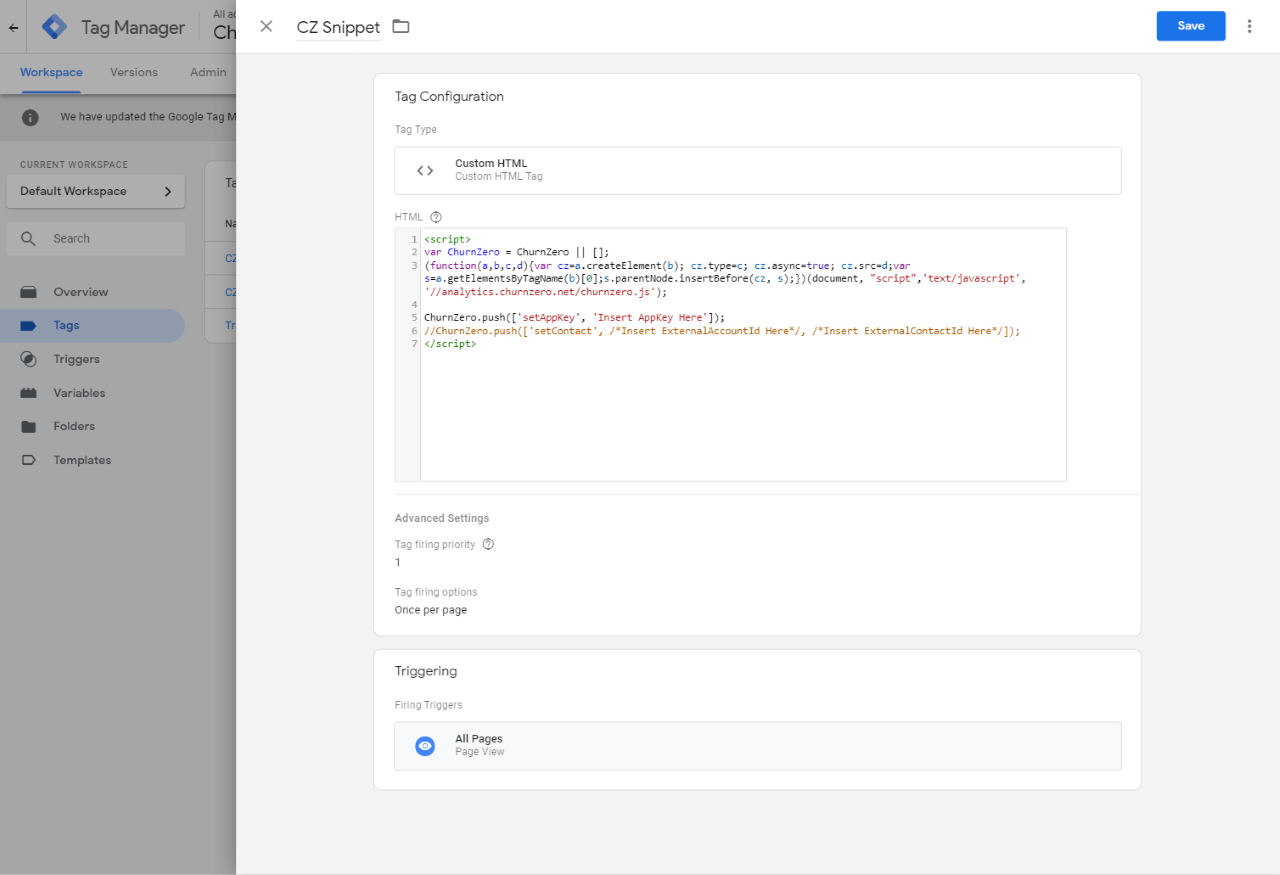The height and width of the screenshot is (875, 1280).
Task: Open the All Pages firing trigger
Action: click(757, 746)
